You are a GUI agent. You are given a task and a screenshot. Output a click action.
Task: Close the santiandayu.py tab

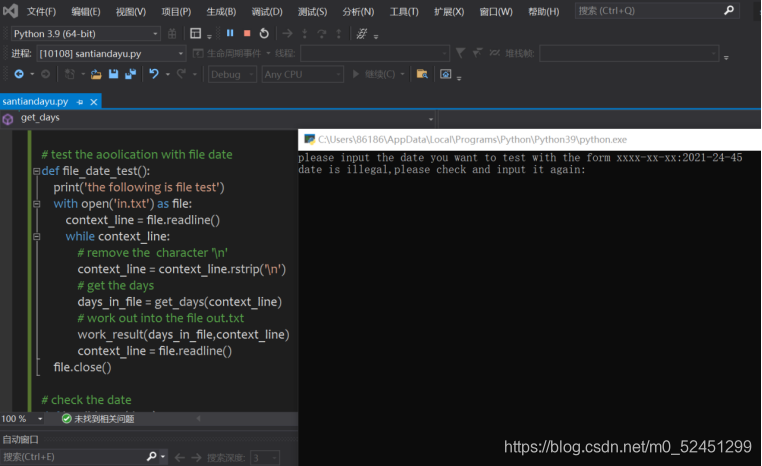[94, 102]
